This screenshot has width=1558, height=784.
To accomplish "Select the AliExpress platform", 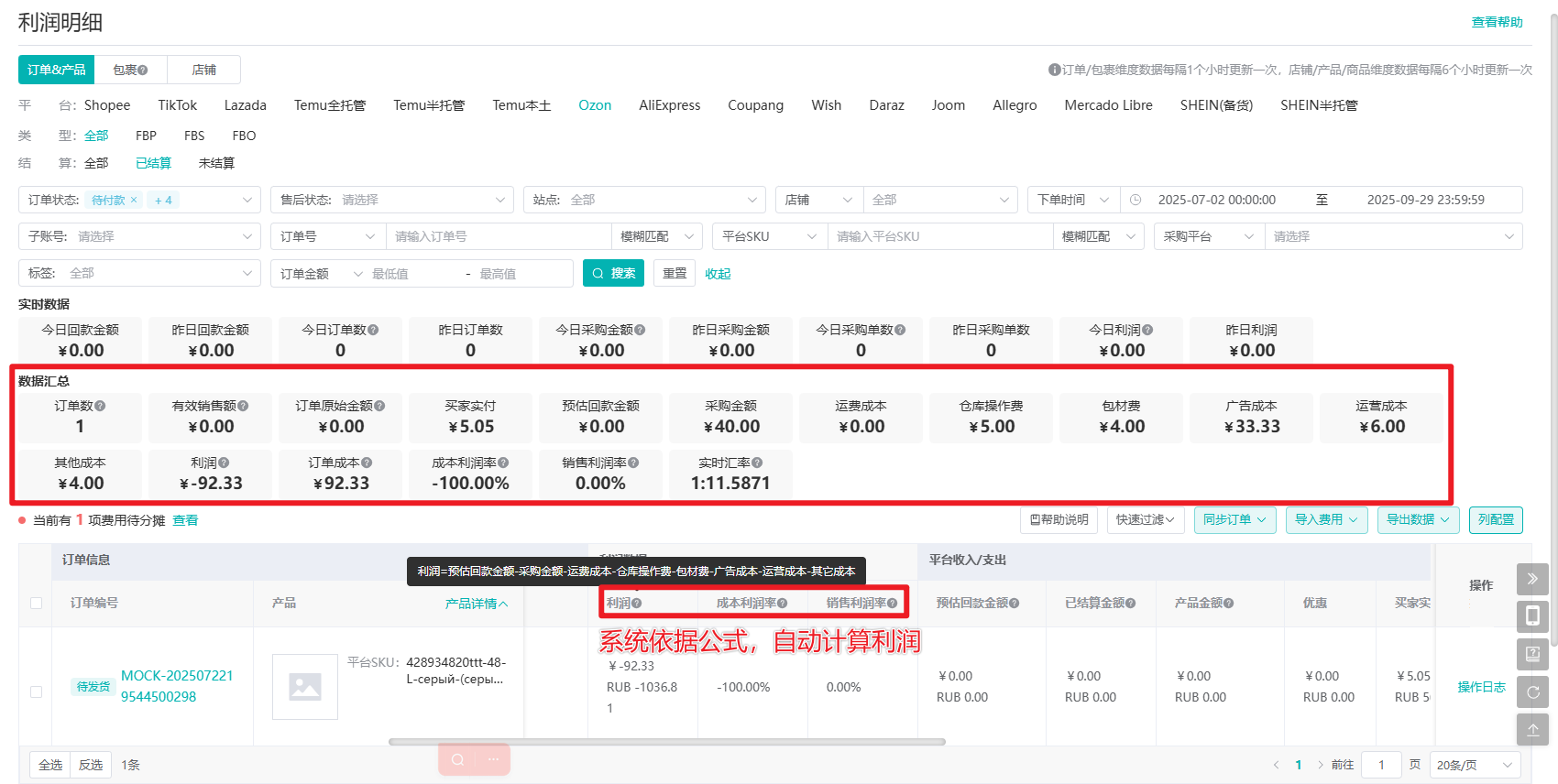I will point(670,105).
